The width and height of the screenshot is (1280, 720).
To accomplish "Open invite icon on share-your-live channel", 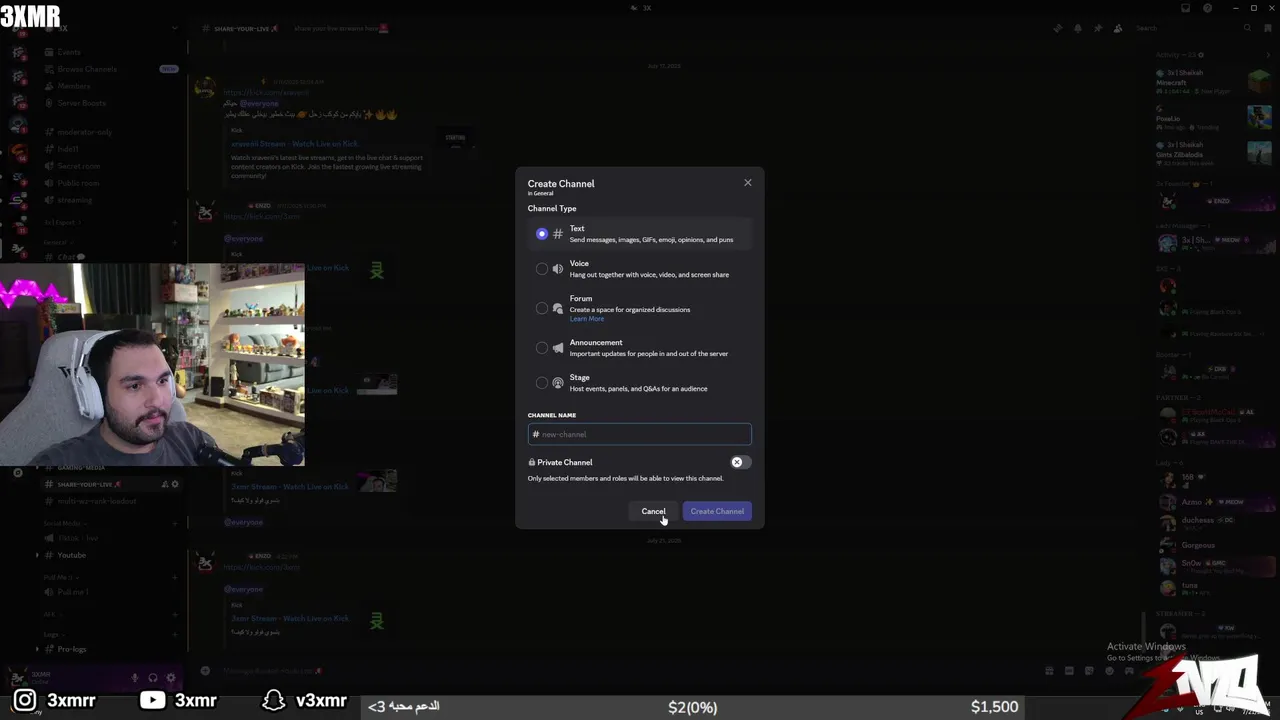I will (x=165, y=484).
